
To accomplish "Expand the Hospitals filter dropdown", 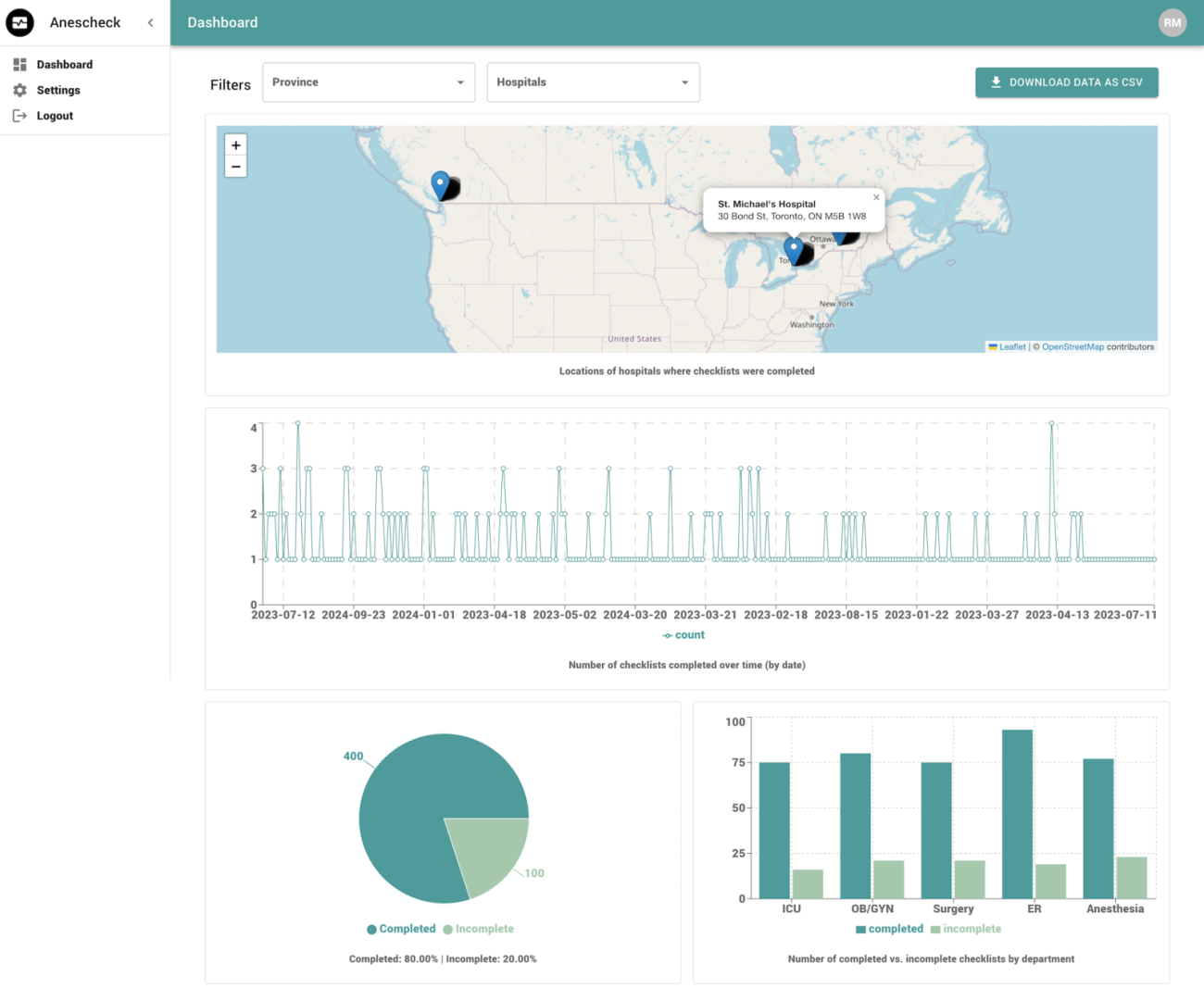I will click(593, 82).
